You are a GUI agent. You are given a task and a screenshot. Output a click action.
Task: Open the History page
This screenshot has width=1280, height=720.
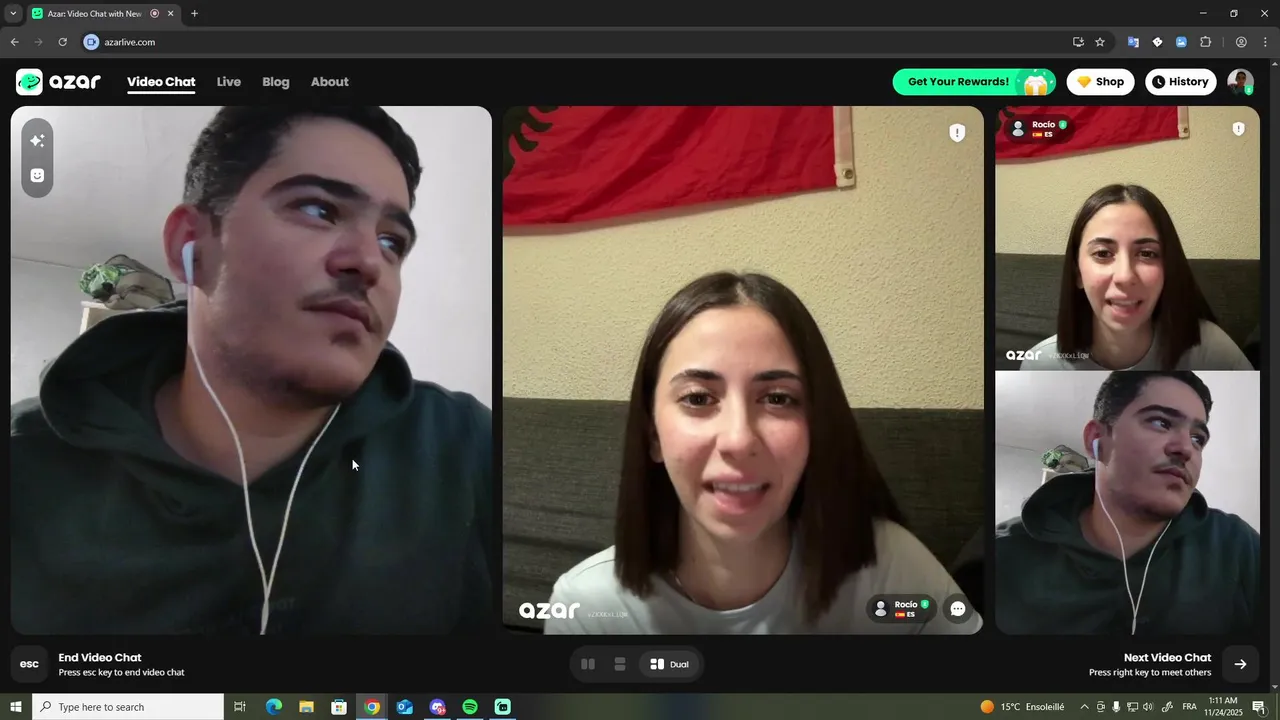1180,82
